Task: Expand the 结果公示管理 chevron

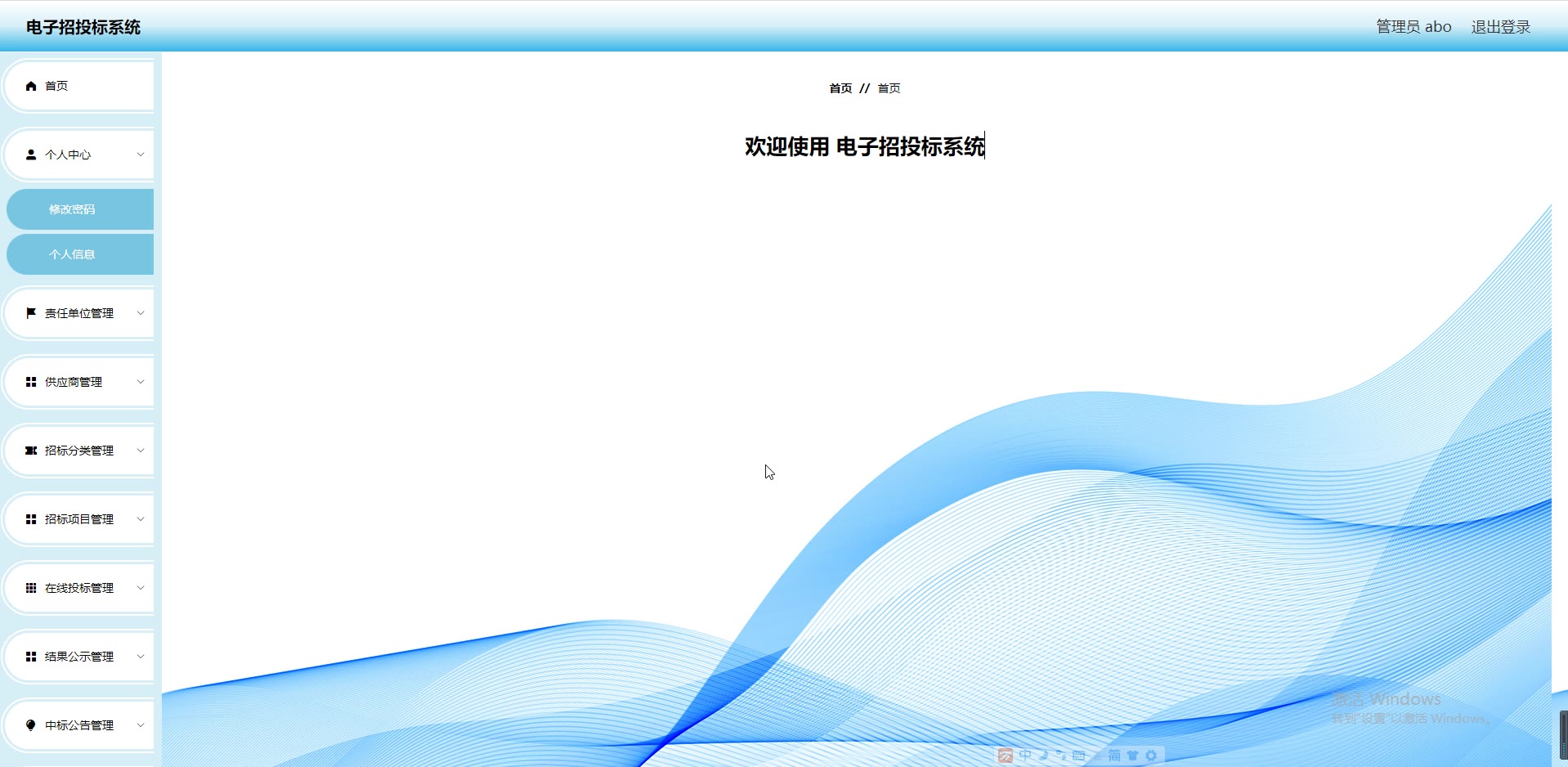Action: click(141, 657)
